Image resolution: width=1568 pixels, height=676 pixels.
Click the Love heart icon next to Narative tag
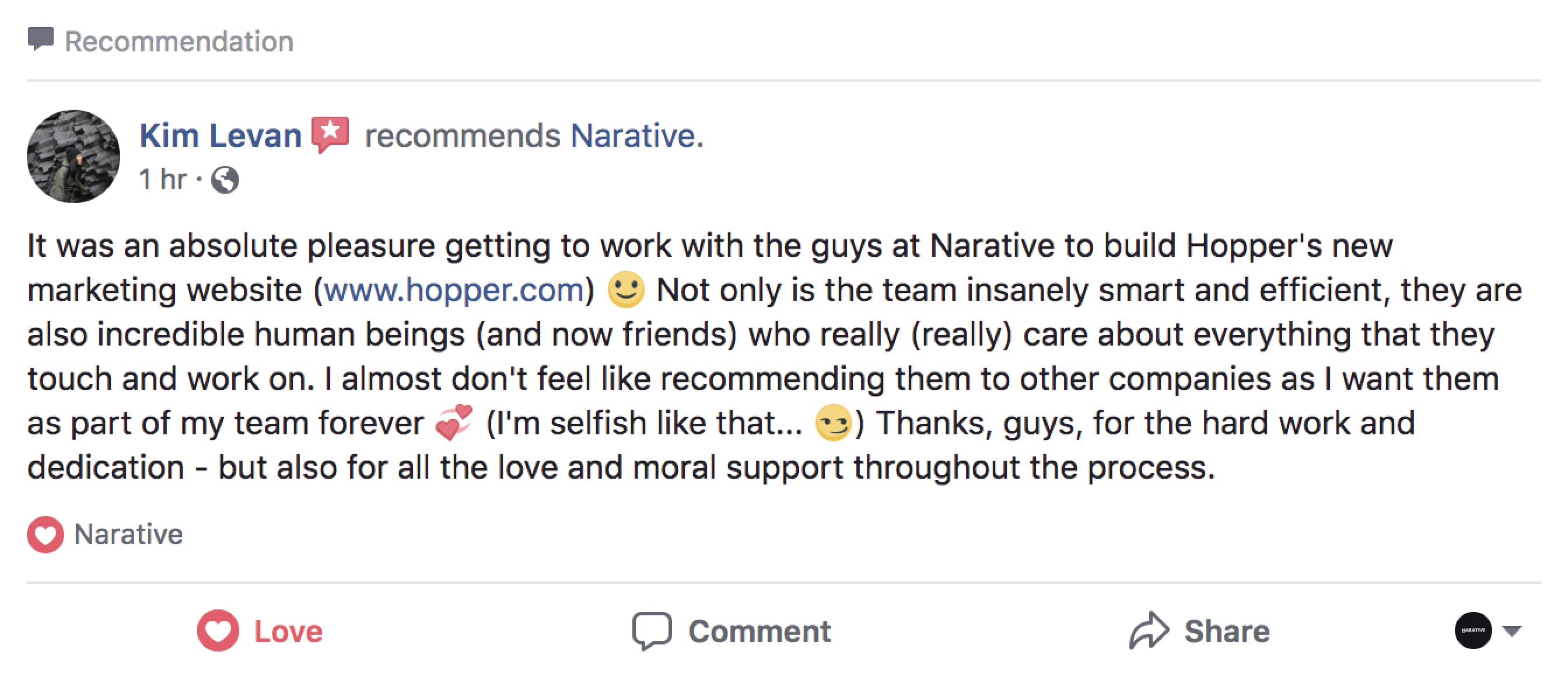coord(44,535)
